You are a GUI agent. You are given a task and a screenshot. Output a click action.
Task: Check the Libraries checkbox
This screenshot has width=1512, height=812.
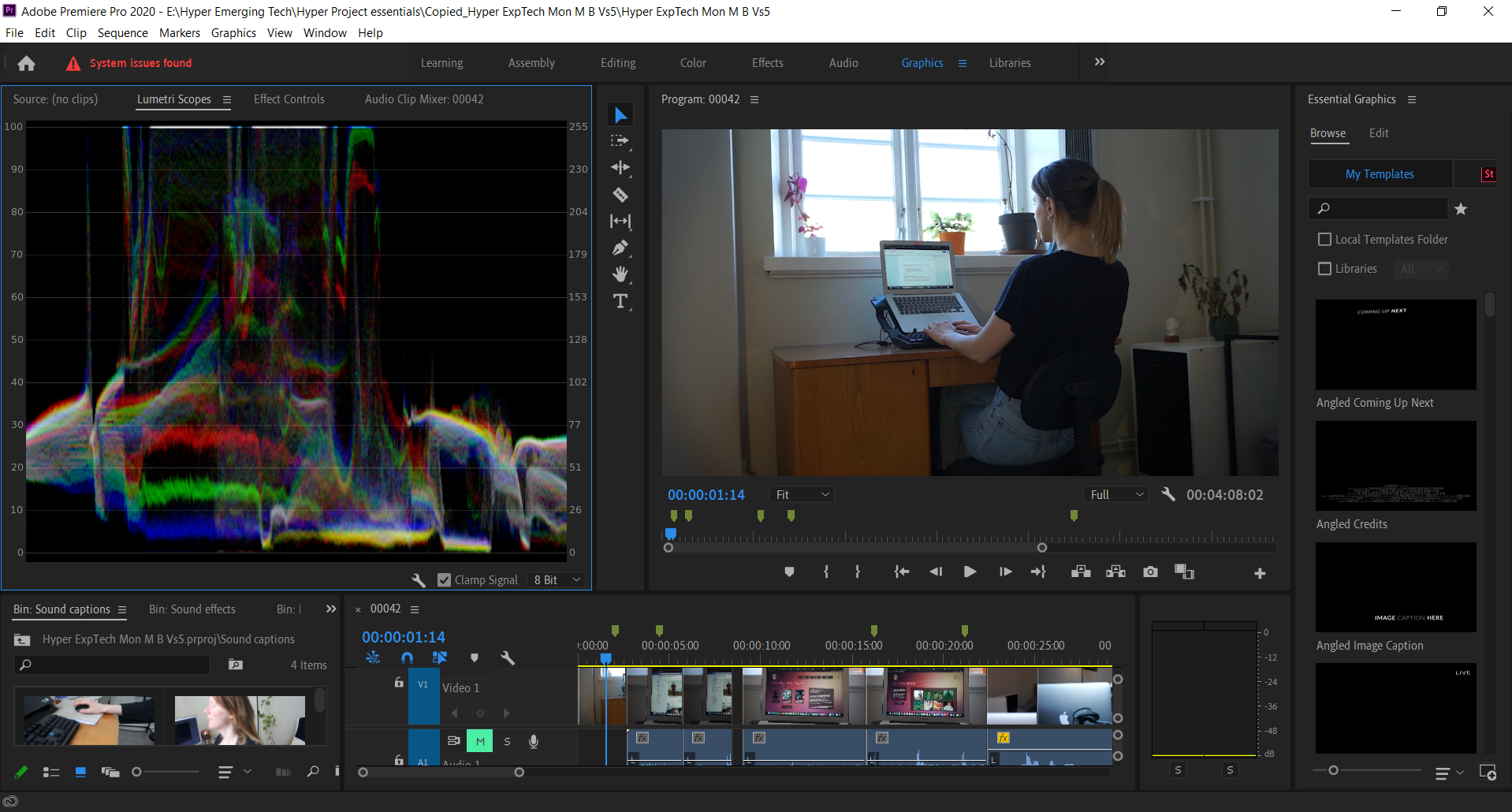click(x=1325, y=269)
